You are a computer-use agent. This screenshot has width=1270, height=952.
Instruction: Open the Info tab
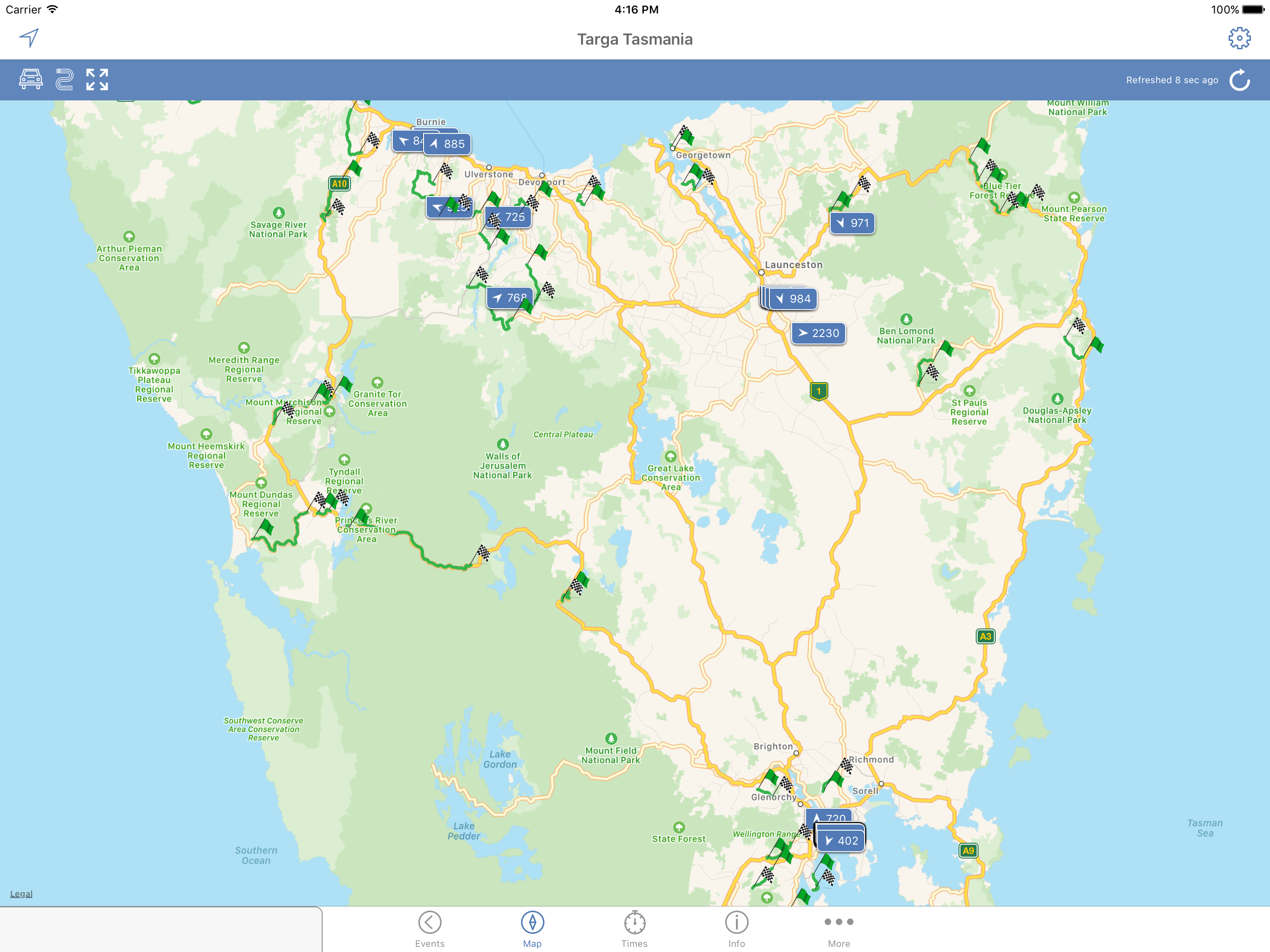pyautogui.click(x=736, y=929)
